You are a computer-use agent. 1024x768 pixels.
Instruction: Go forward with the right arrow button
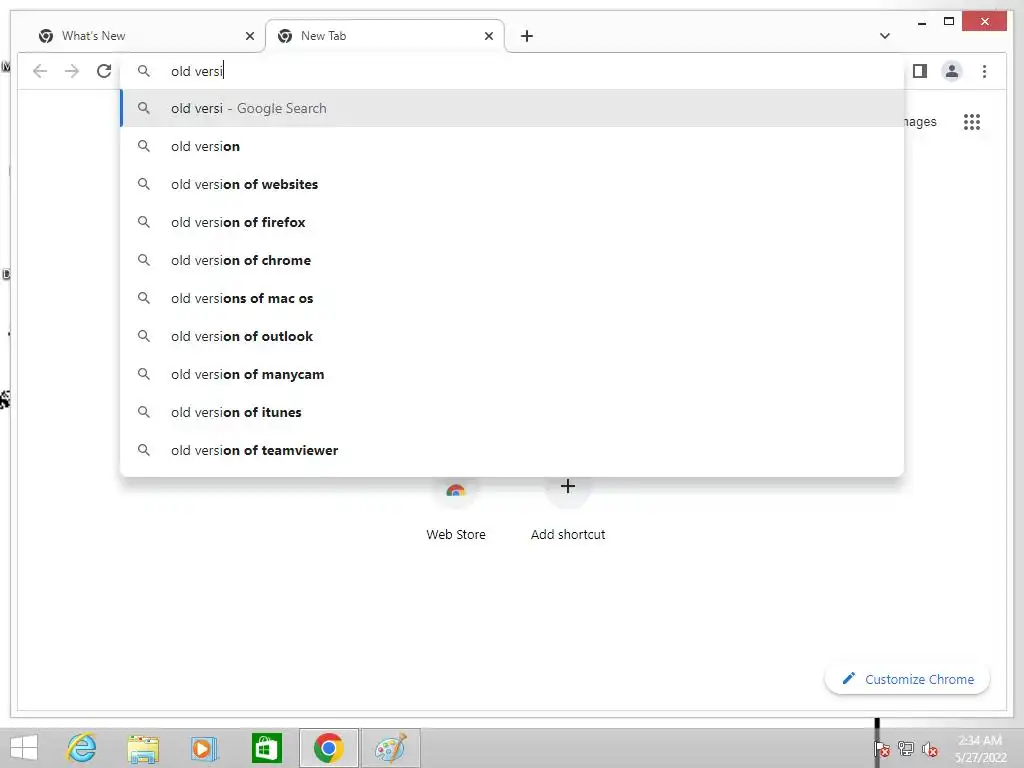pos(72,71)
